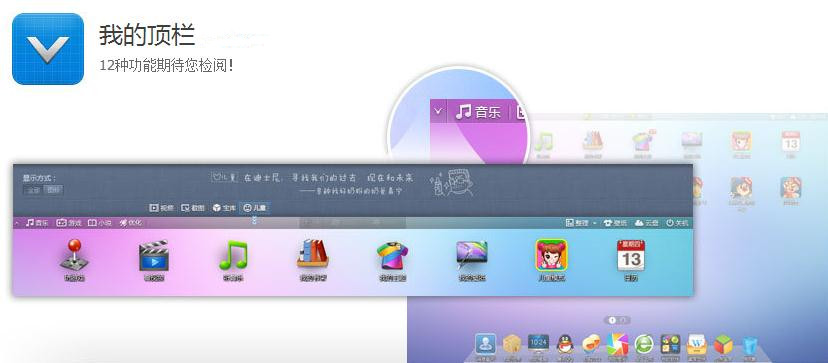Viewport: 828px width, 363px height.
Task: Click the double-chevron handle below the panel
Action: pyautogui.click(x=254, y=221)
